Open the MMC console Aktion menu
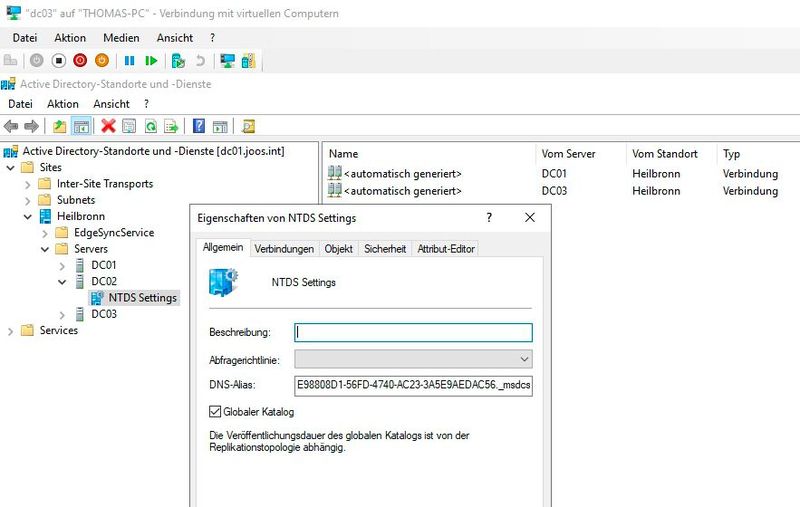 coord(63,104)
